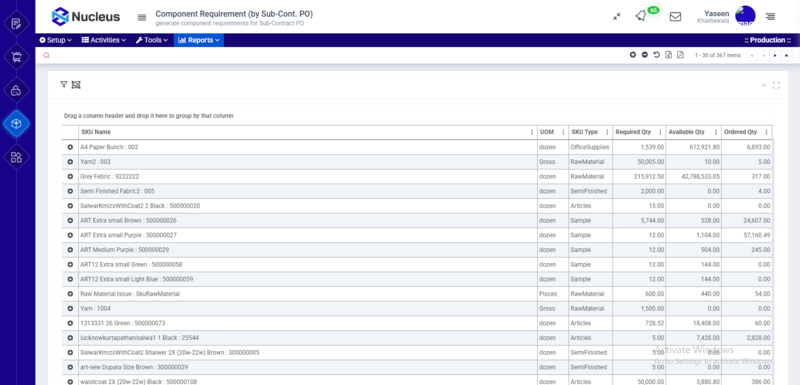The height and width of the screenshot is (385, 800).
Task: Open Ordered Qty column options menu
Action: pos(766,132)
